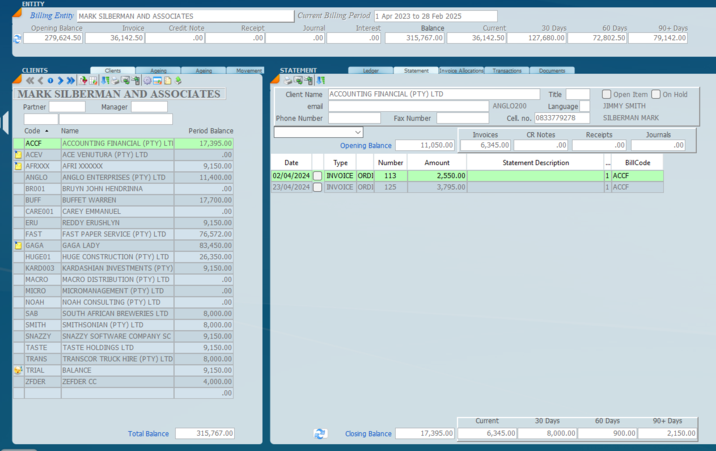Viewport: 716px width, 451px height.
Task: Go to first client record arrow
Action: (30, 81)
